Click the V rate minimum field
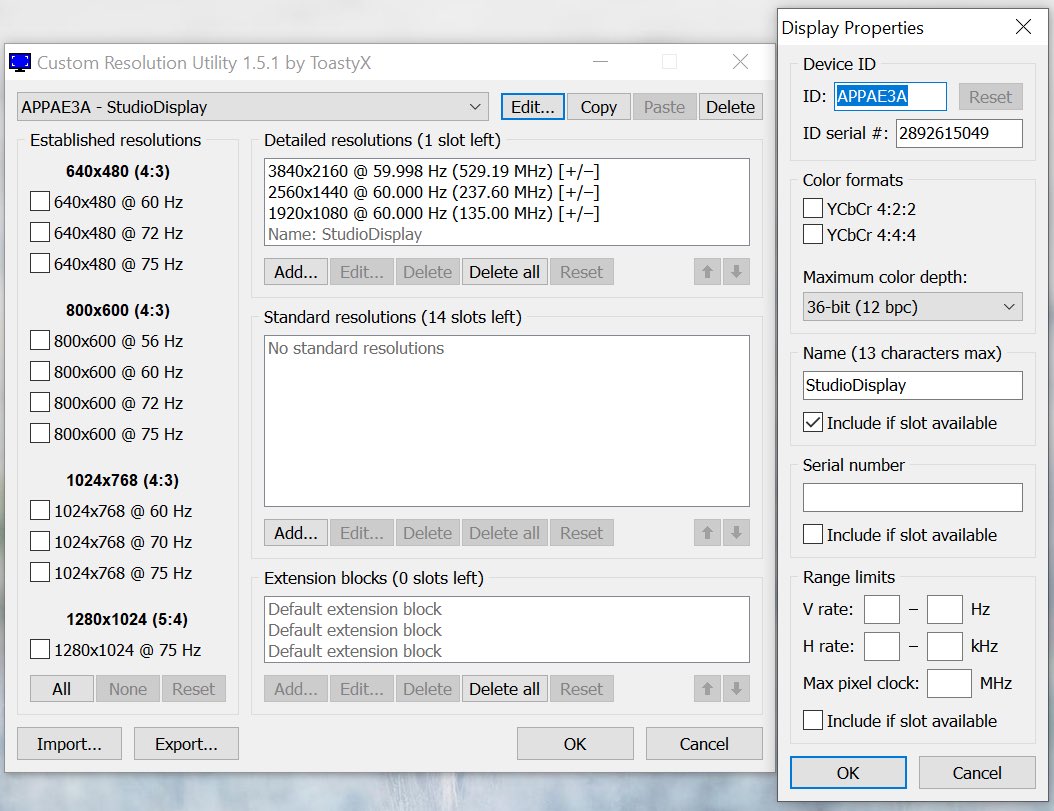1054x811 pixels. point(881,609)
